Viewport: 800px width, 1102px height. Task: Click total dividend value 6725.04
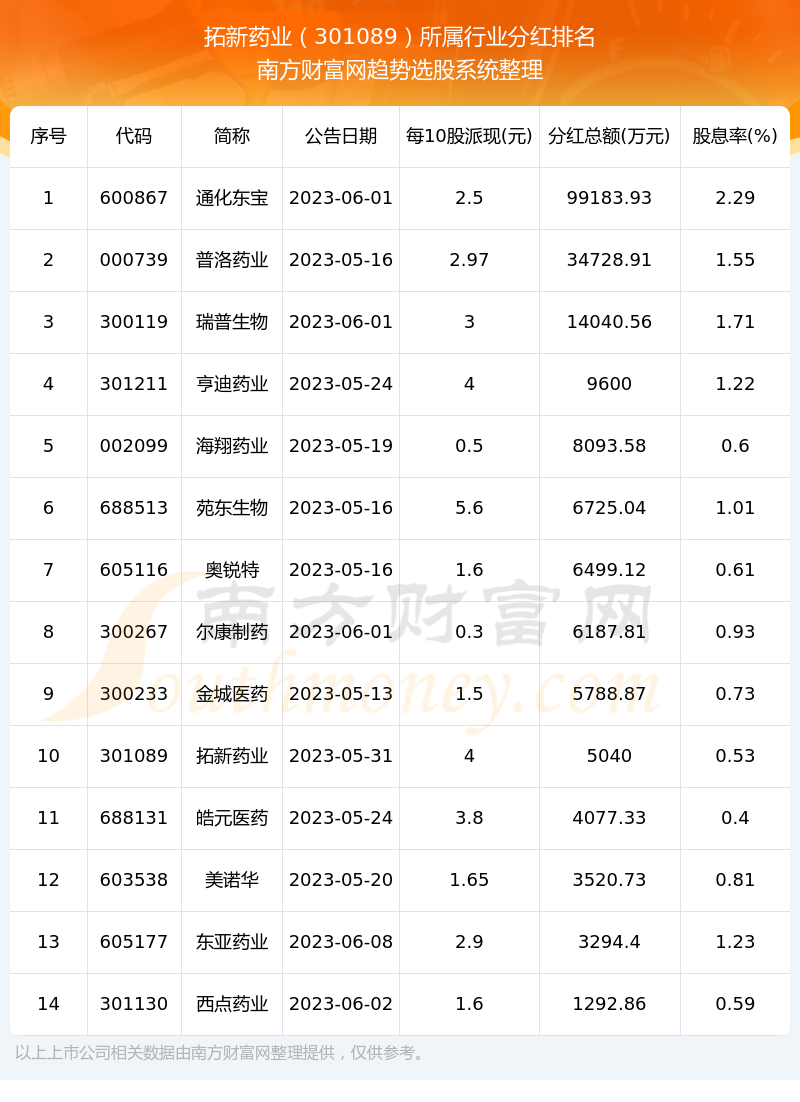[x=609, y=507]
